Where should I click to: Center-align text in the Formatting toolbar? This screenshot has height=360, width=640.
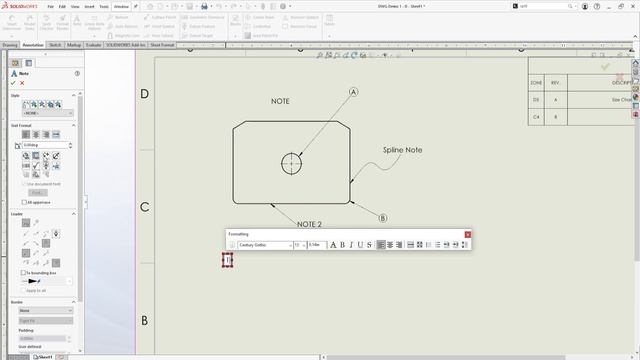pyautogui.click(x=390, y=245)
